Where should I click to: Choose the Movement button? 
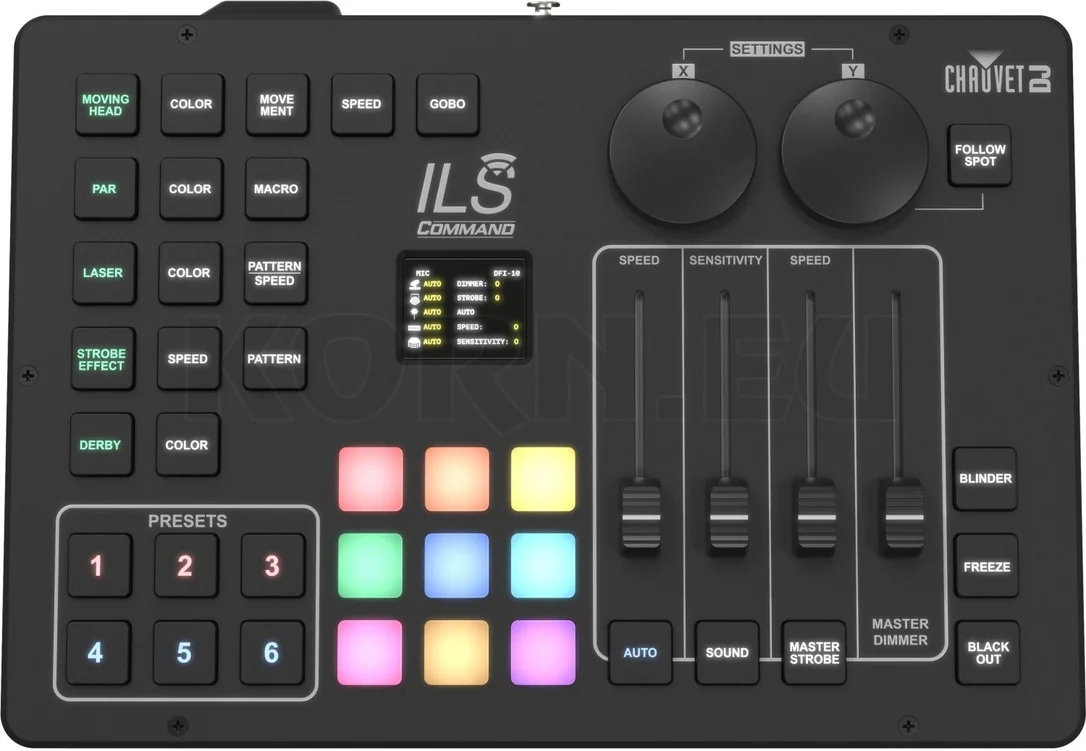276,105
